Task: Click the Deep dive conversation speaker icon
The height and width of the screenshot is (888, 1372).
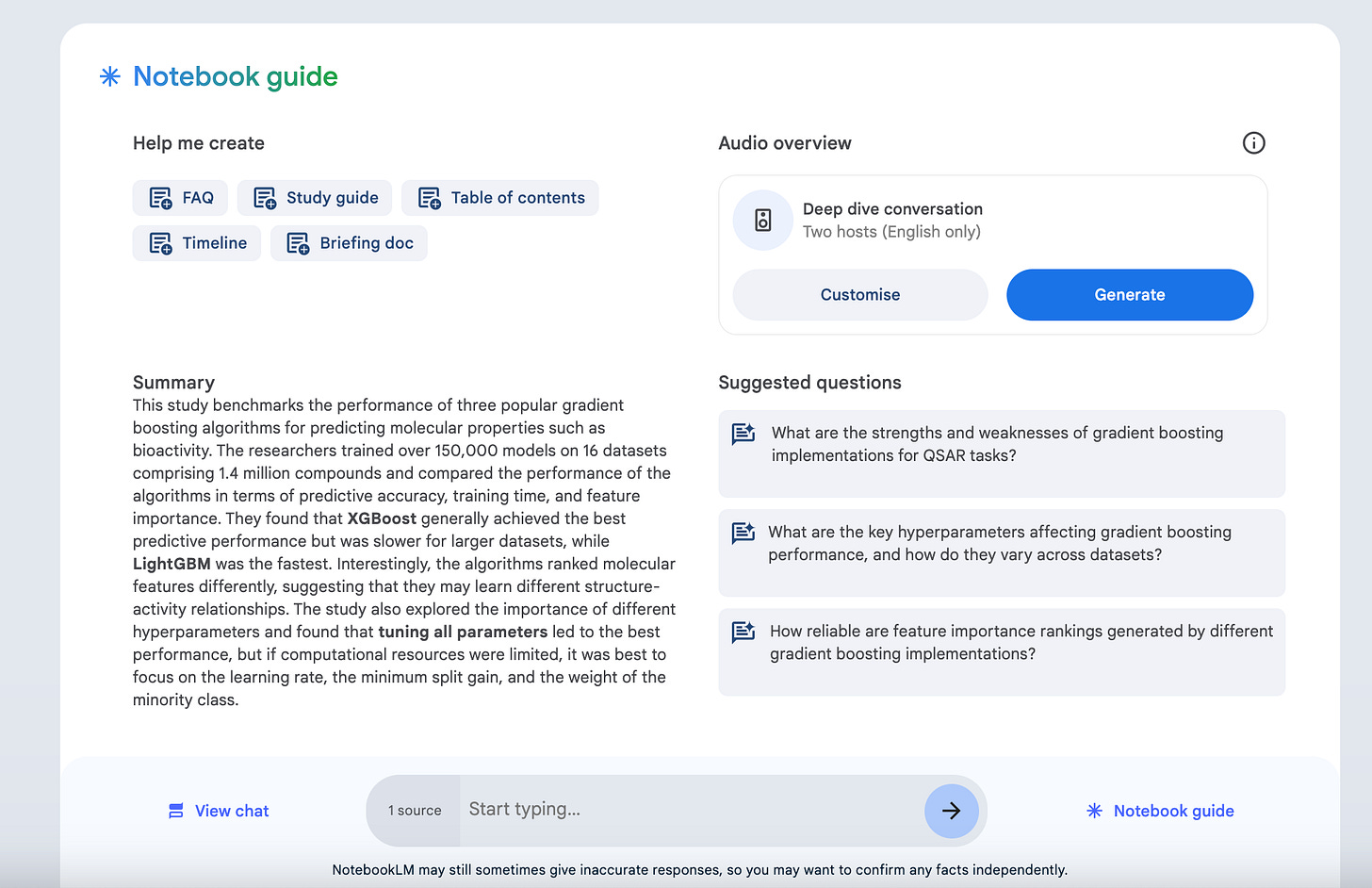Action: (x=763, y=220)
